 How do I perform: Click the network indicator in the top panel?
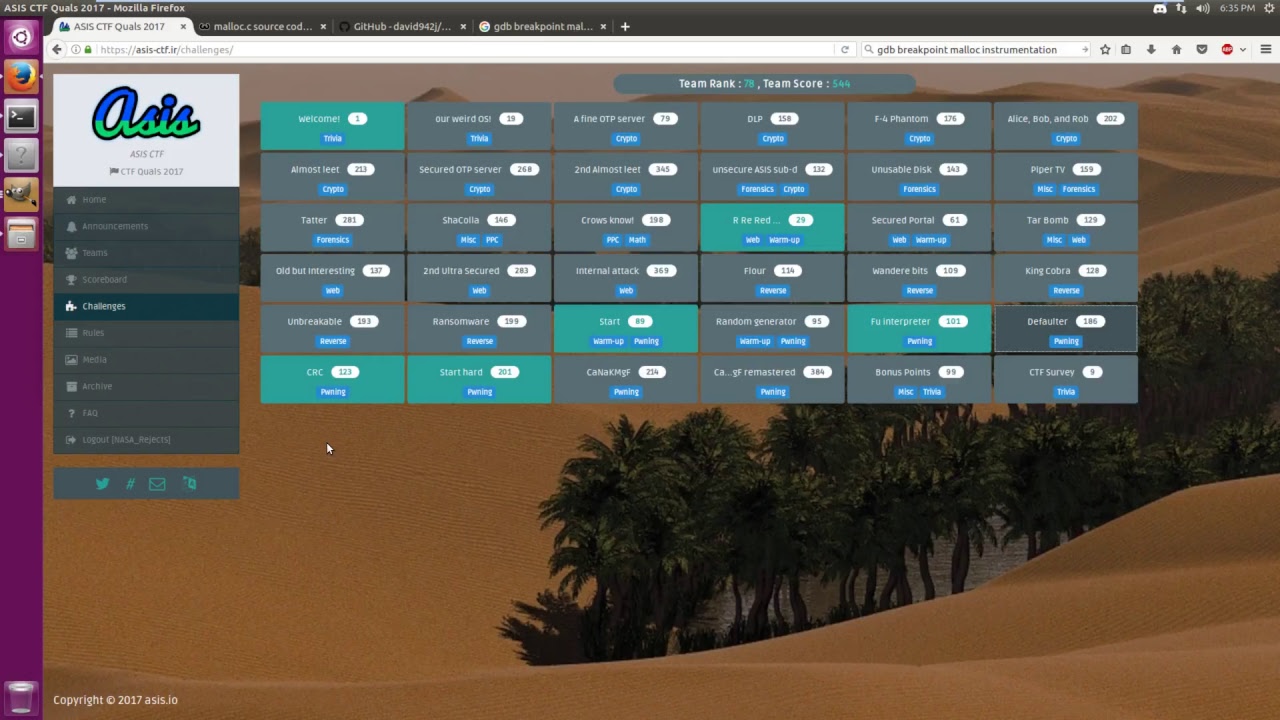pyautogui.click(x=1181, y=8)
